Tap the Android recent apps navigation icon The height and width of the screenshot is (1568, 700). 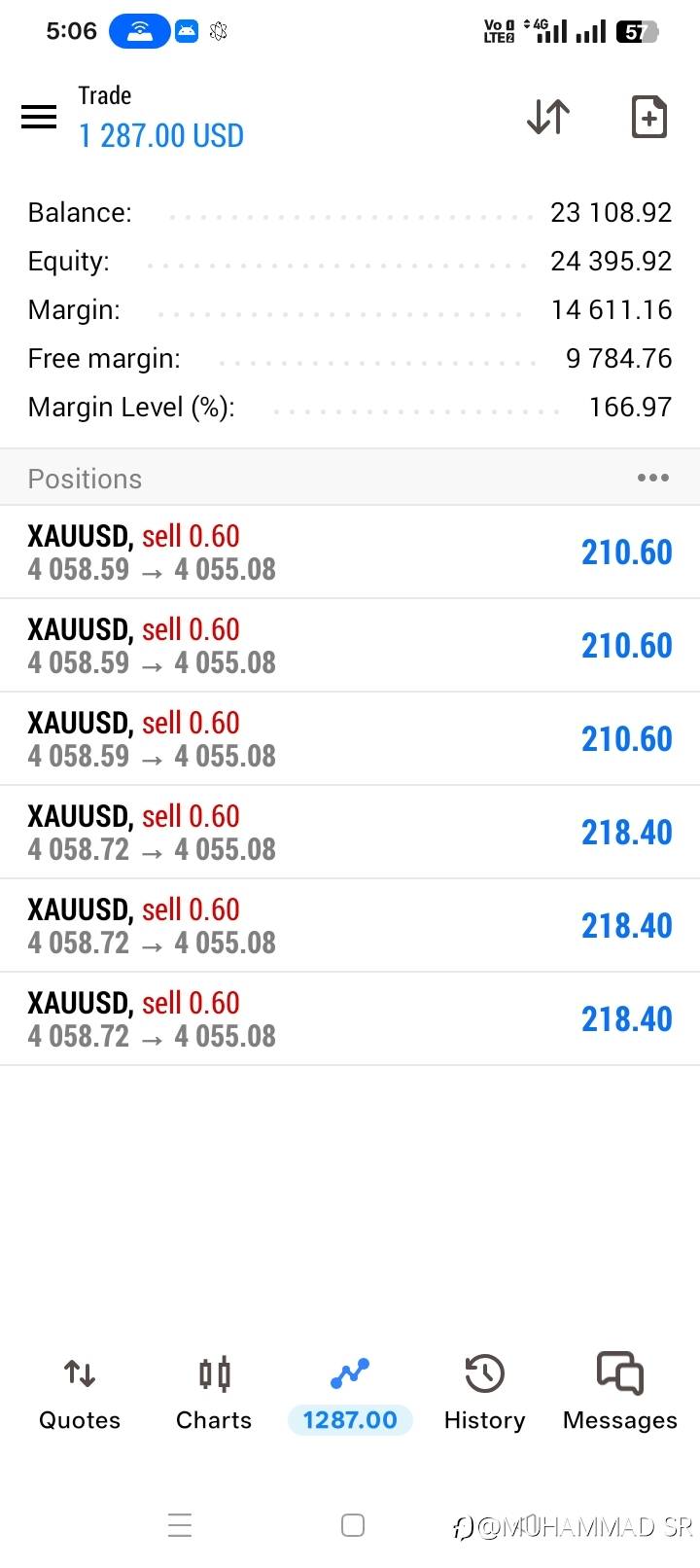[180, 1524]
